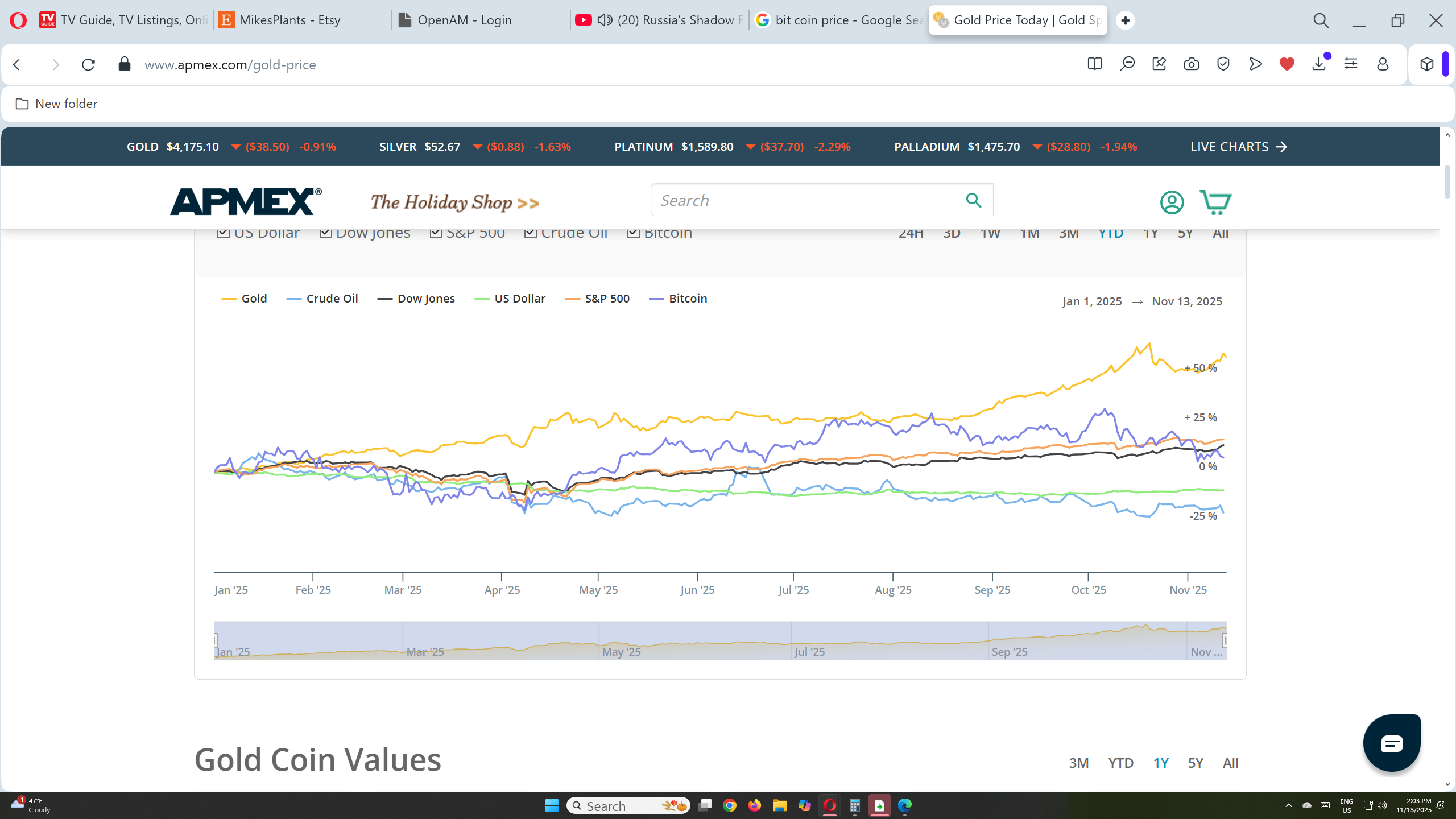
Task: Switch to the MikesPlants Etsy tab
Action: pyautogui.click(x=290, y=20)
